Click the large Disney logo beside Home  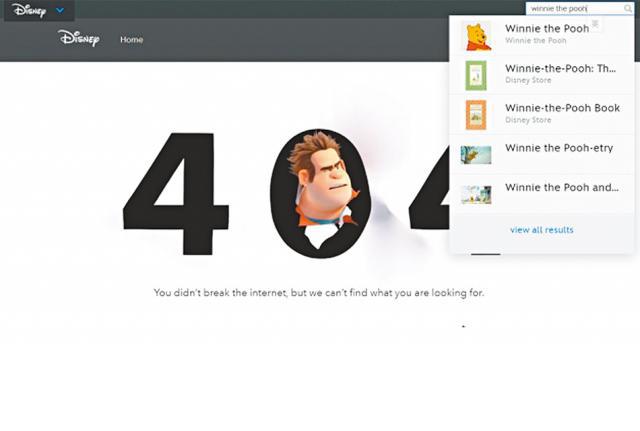[79, 38]
